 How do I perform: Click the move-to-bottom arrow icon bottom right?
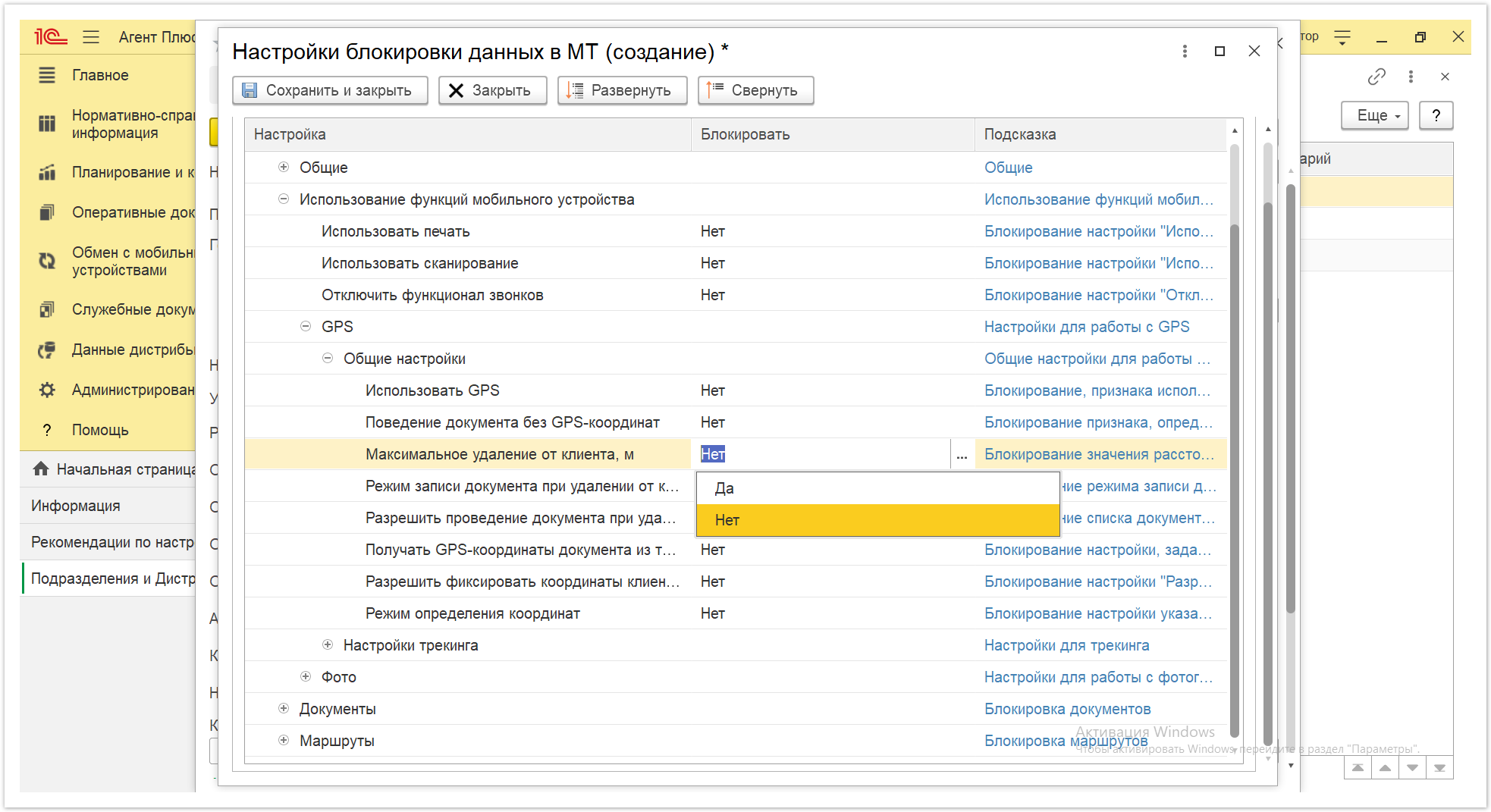[1439, 768]
